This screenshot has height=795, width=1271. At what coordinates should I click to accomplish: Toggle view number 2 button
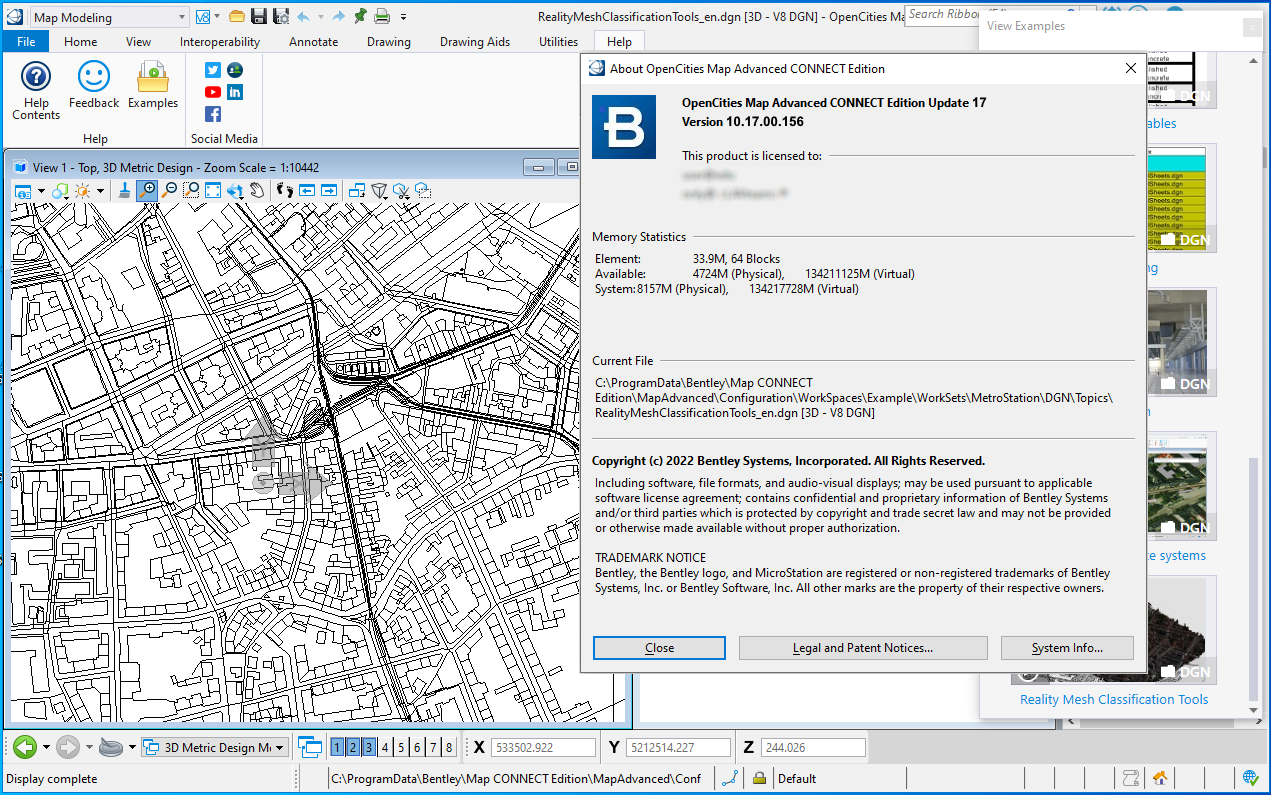coord(353,747)
